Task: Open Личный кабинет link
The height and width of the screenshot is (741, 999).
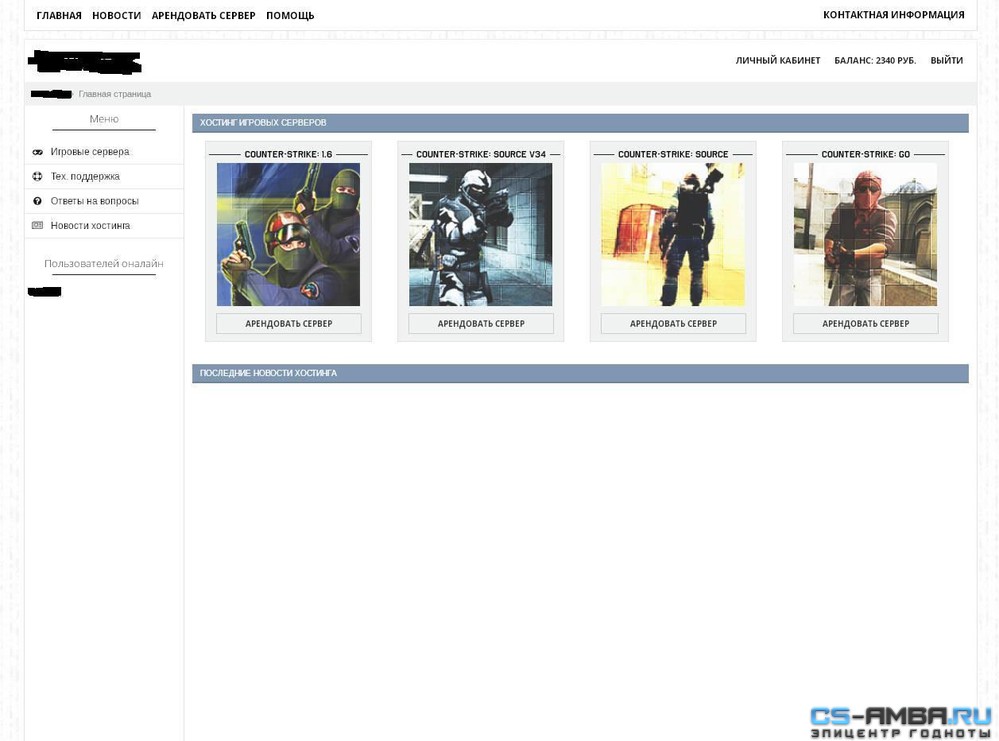Action: point(778,61)
